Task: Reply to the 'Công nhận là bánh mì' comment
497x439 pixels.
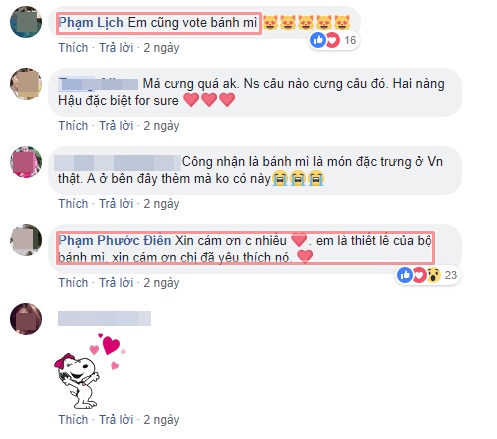Action: pyautogui.click(x=116, y=204)
